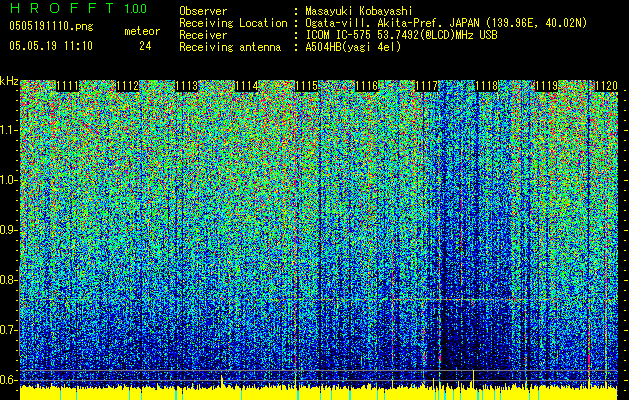Image resolution: width=629 pixels, height=400 pixels.
Task: Click the Receiving antenna label
Action: [x=230, y=47]
